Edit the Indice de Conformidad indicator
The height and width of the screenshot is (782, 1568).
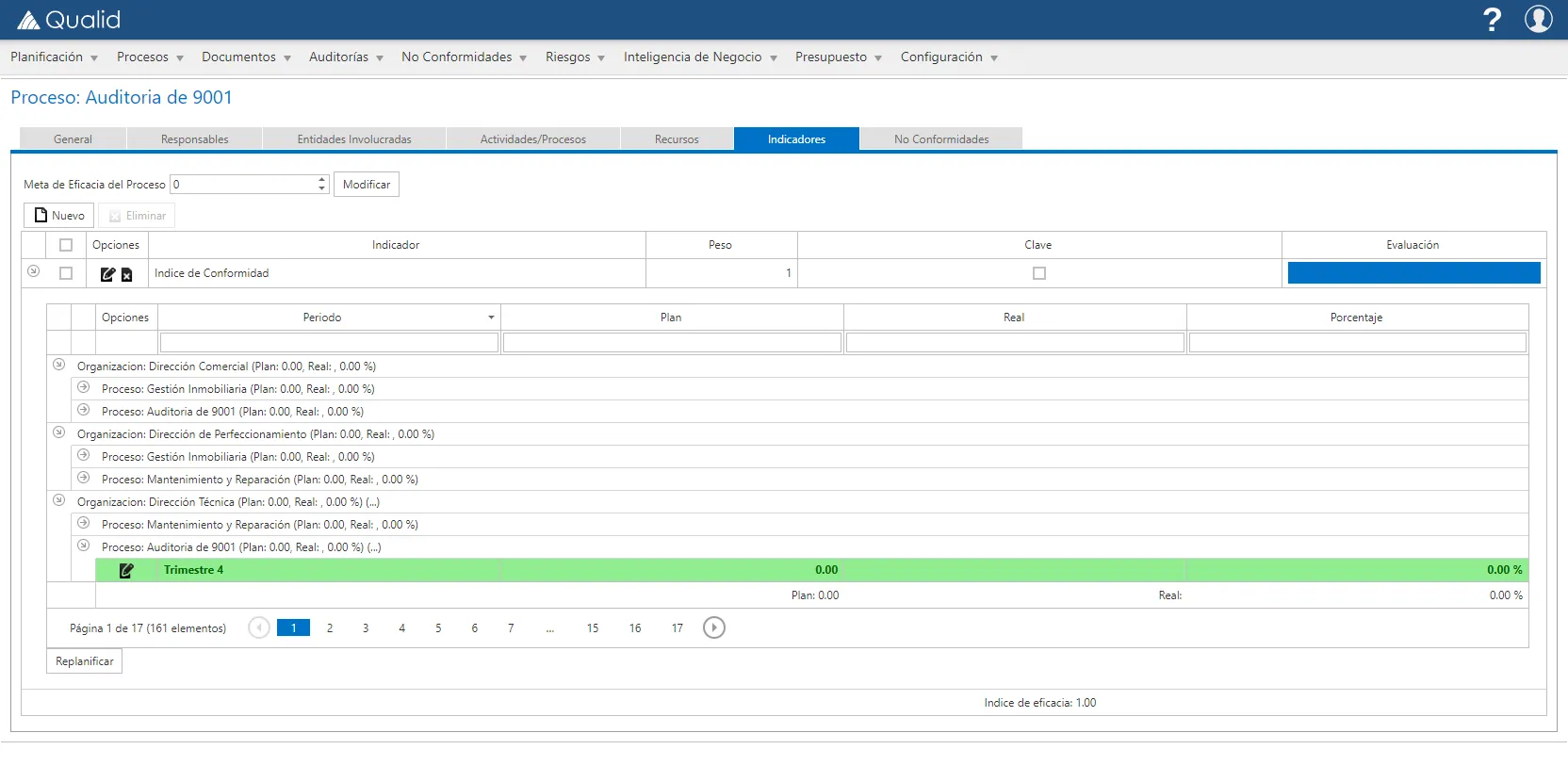point(107,274)
